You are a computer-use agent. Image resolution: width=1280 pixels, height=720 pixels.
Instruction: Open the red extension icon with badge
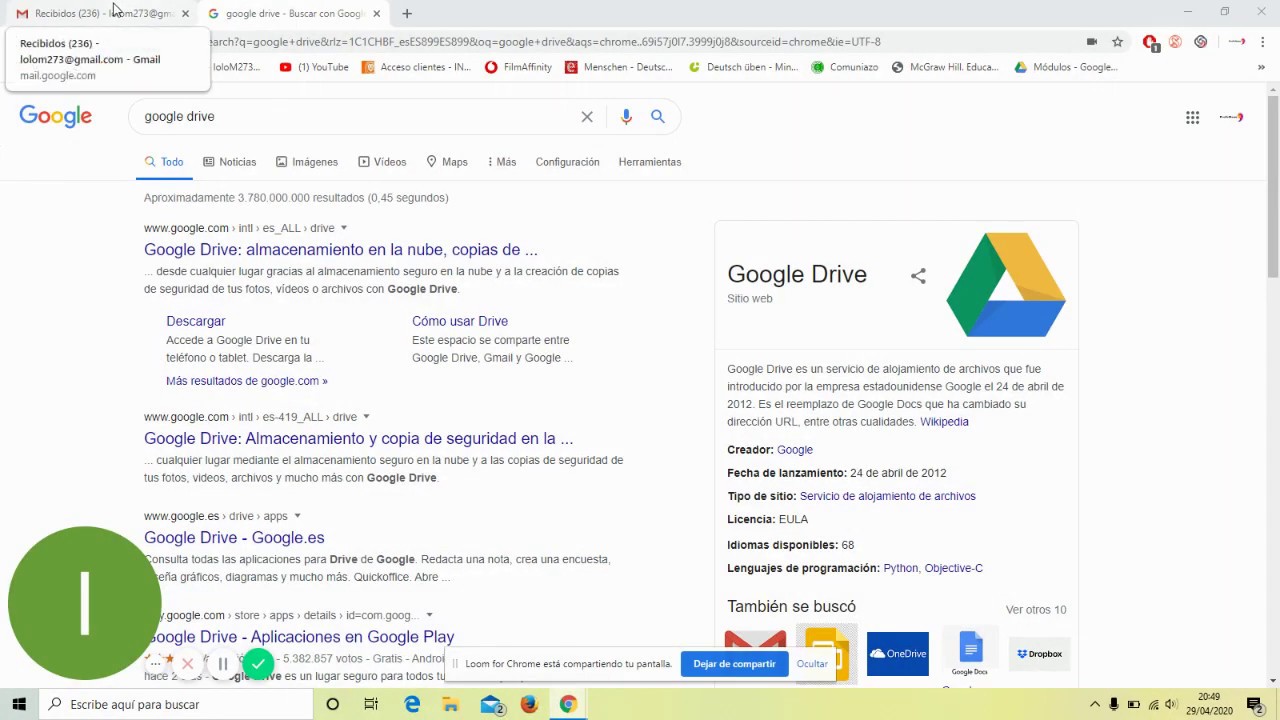(1150, 42)
